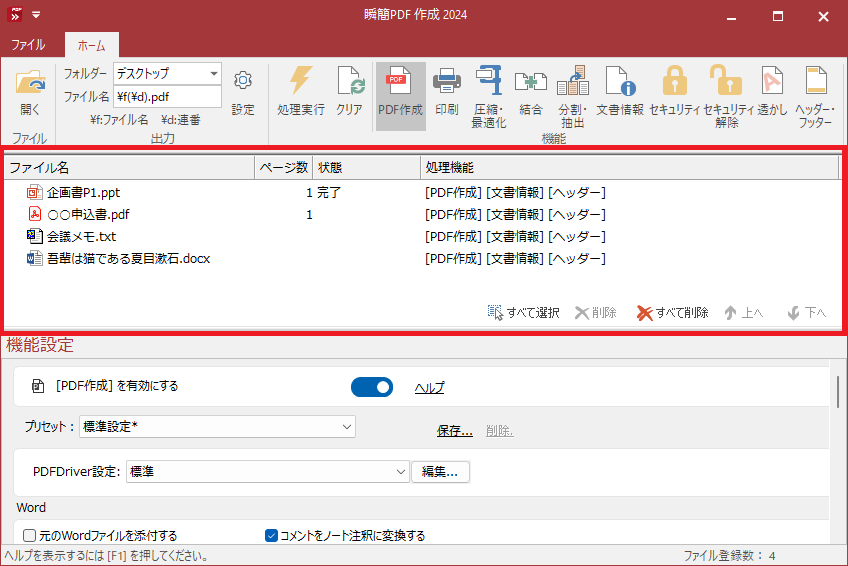Select the Merge (結合) function icon
This screenshot has height=566, width=848.
(x=531, y=82)
